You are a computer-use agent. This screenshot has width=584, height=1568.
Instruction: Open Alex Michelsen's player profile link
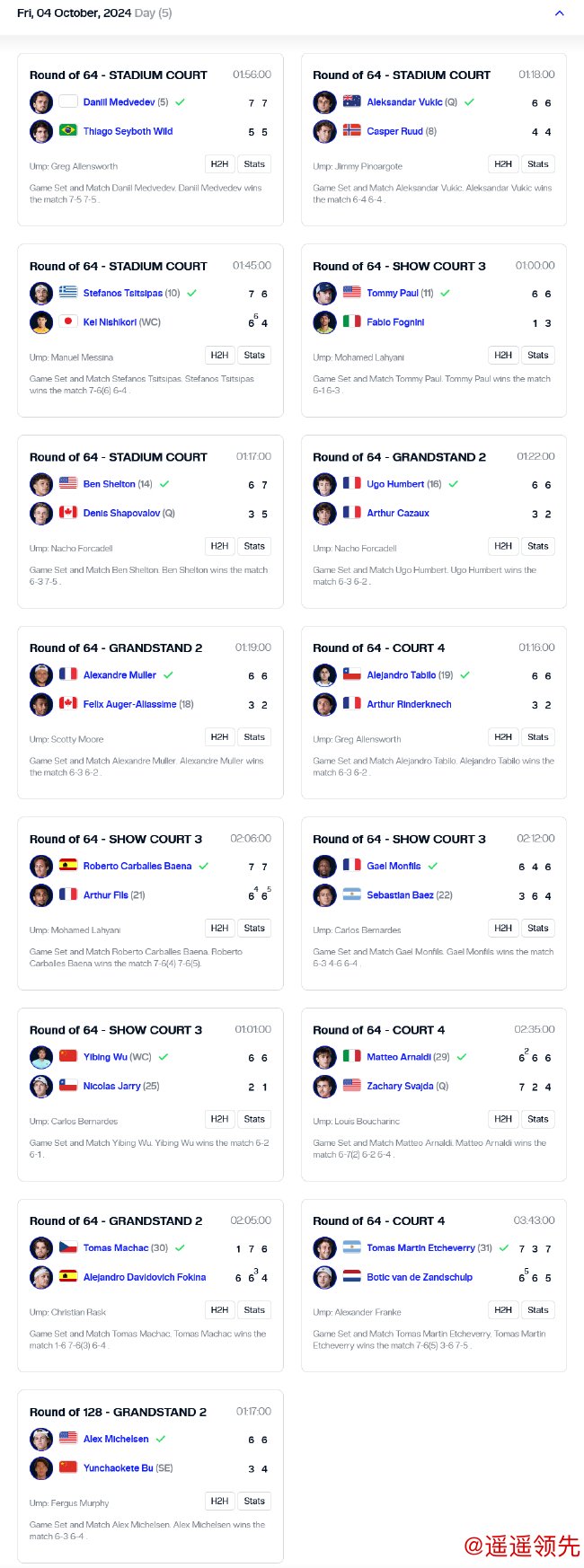click(116, 1439)
